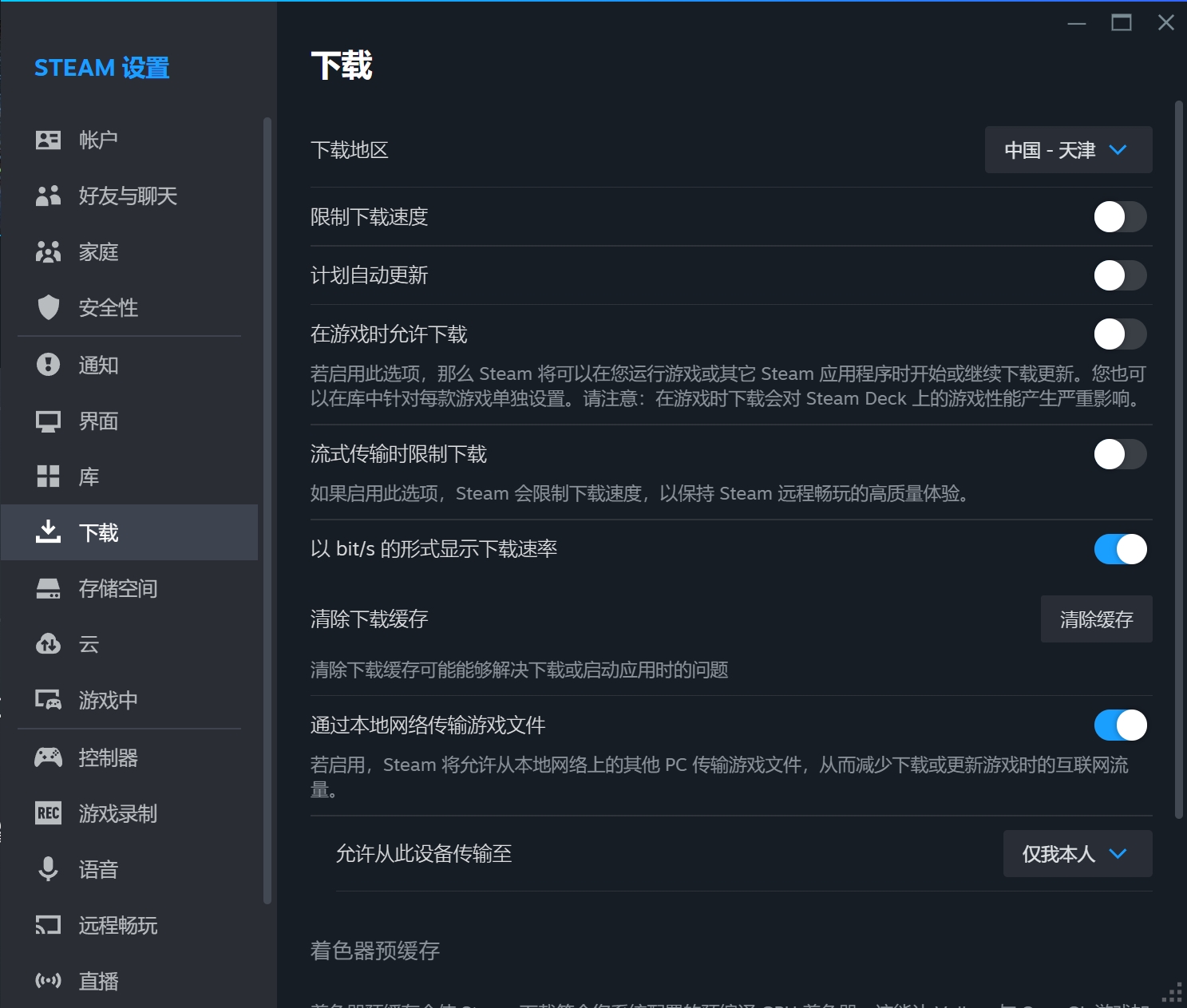Image resolution: width=1187 pixels, height=1008 pixels.
Task: Click the 清除下载缓存 label
Action: pos(370,619)
